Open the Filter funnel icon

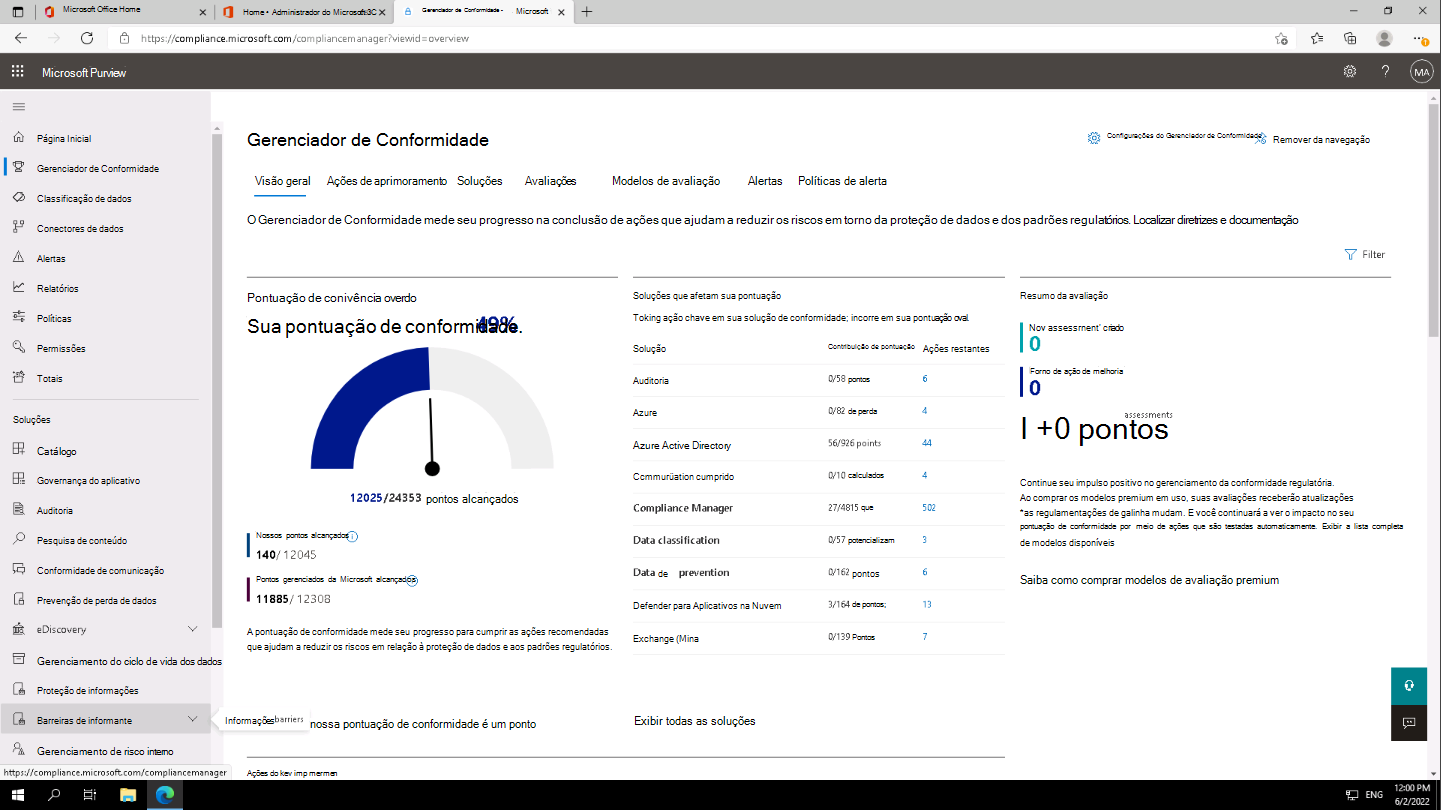pyautogui.click(x=1351, y=254)
